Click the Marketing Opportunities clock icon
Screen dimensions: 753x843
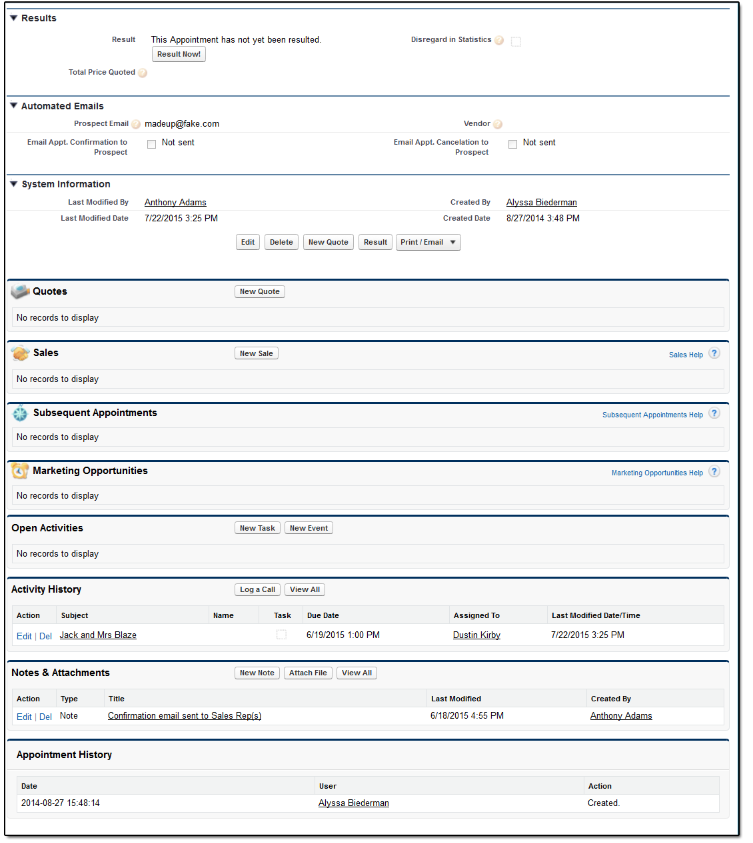click(x=20, y=471)
